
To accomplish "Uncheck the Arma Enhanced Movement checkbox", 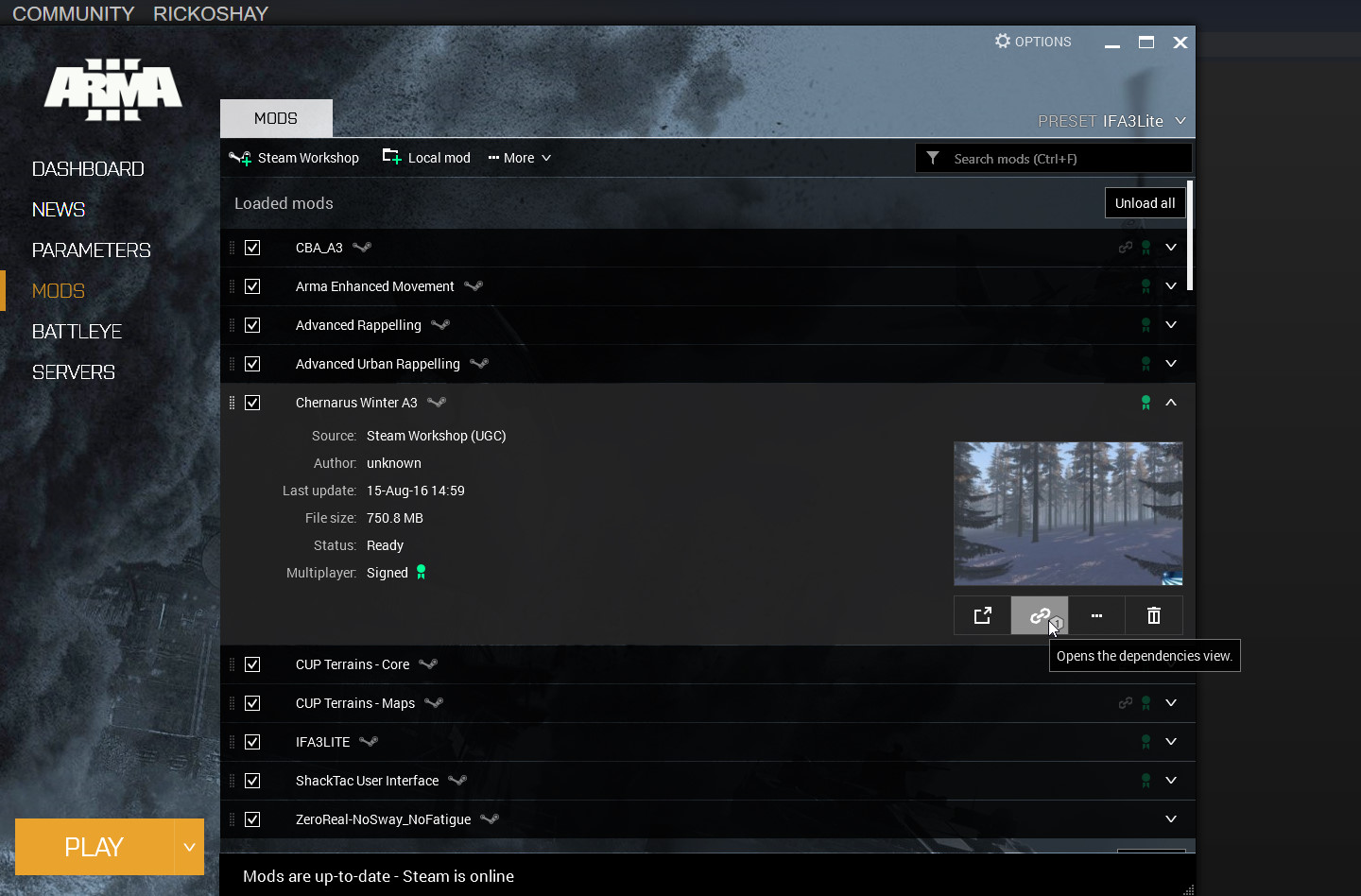I will [252, 286].
